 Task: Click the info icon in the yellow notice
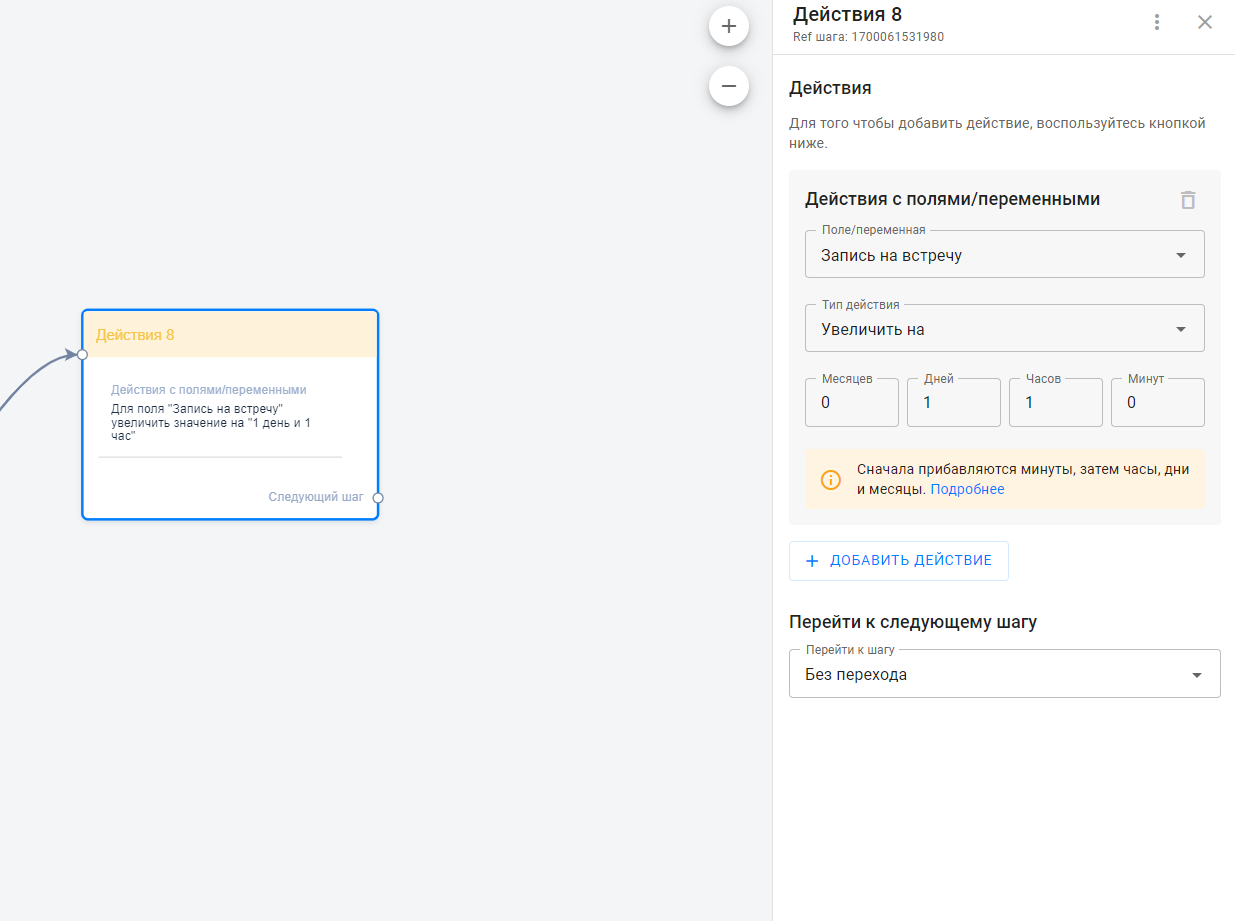pyautogui.click(x=831, y=480)
